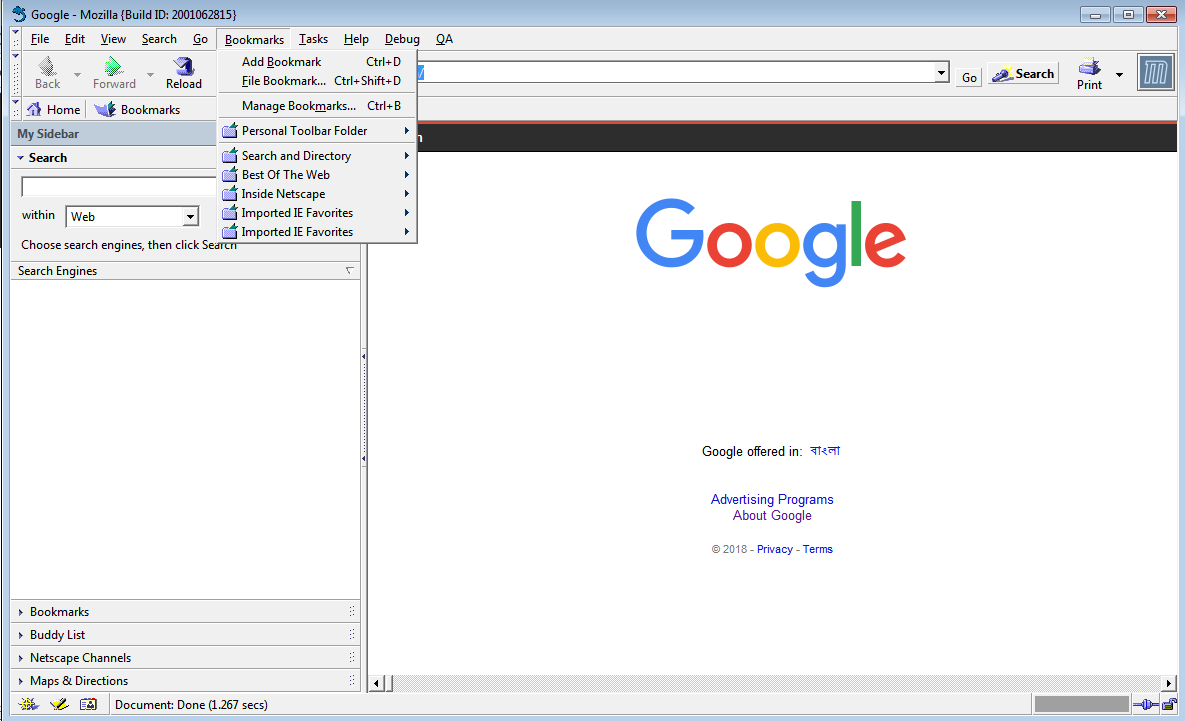Click the Search icon beside the address bar

coord(1022,73)
